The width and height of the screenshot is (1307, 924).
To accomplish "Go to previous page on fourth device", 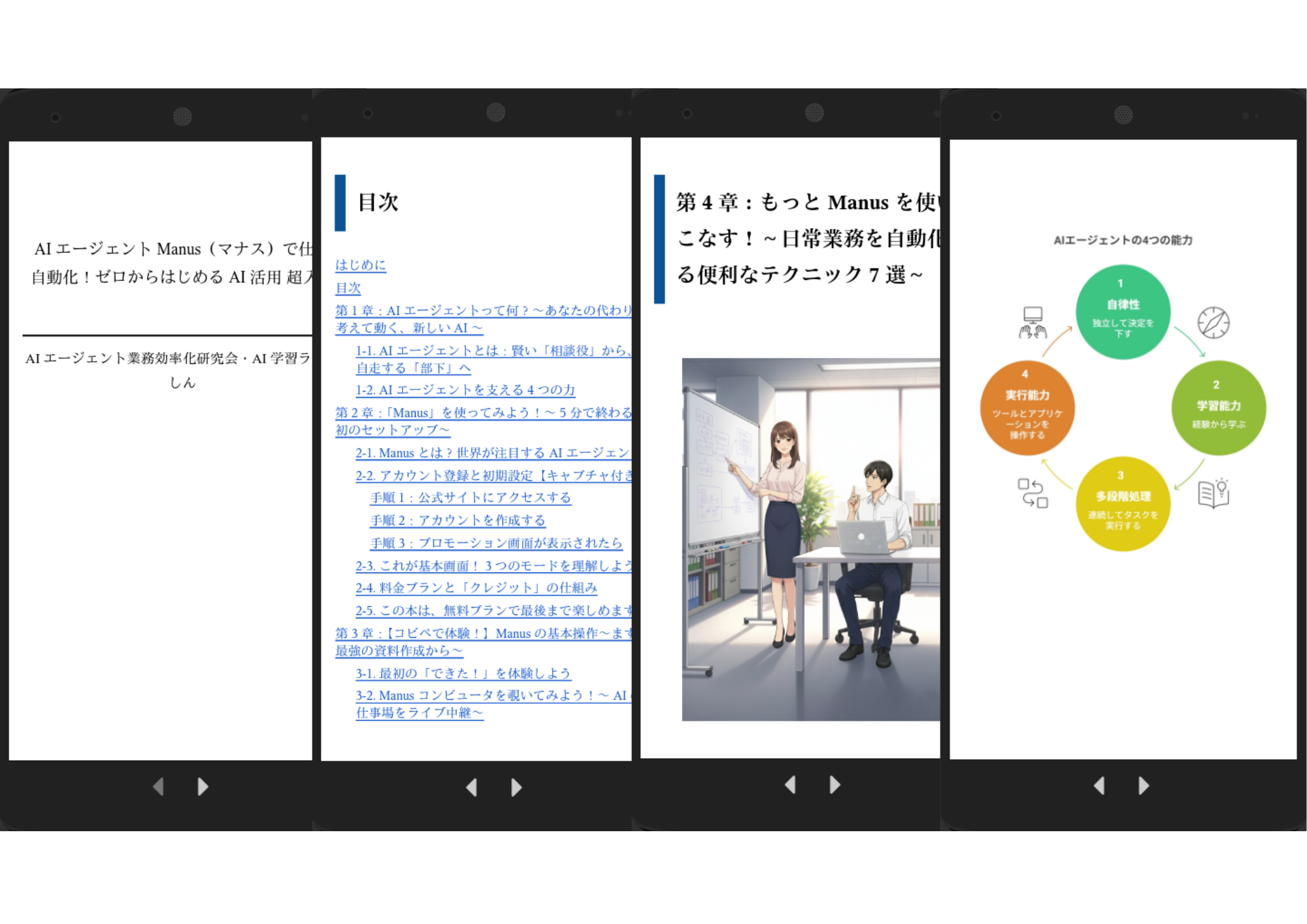I will (1099, 785).
